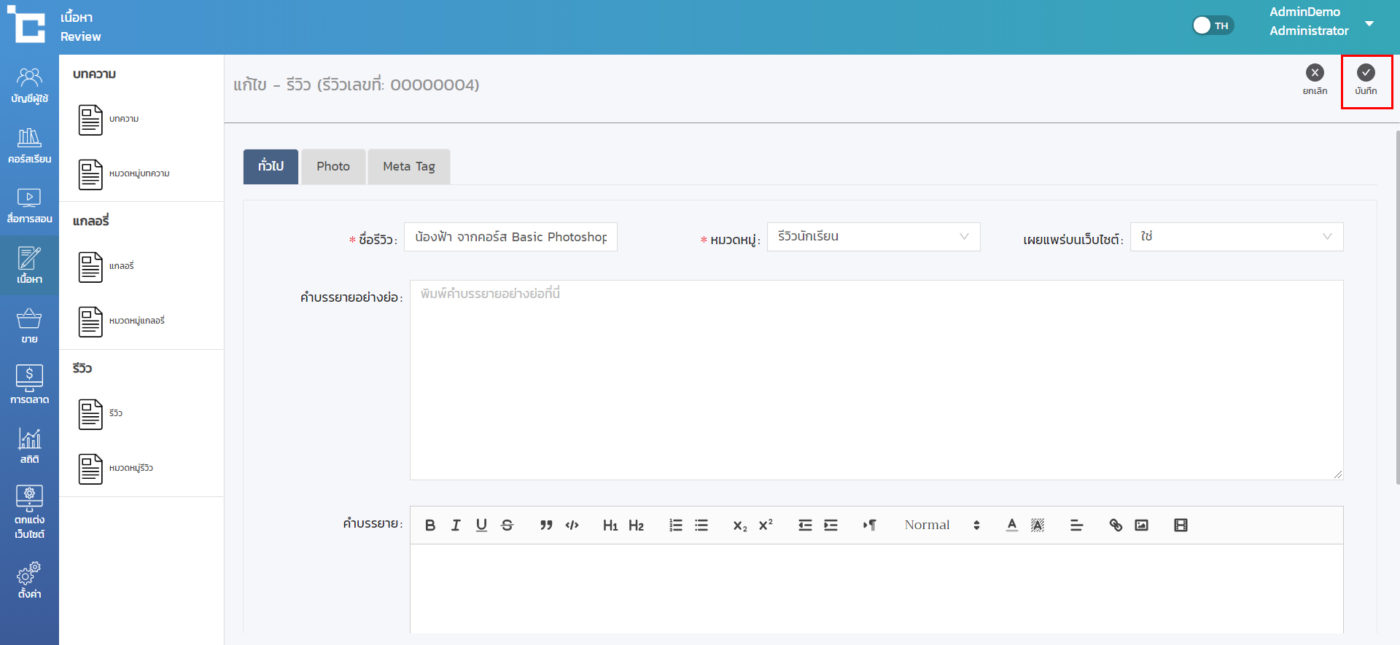Click the review name input field
The height and width of the screenshot is (645, 1400).
(510, 237)
